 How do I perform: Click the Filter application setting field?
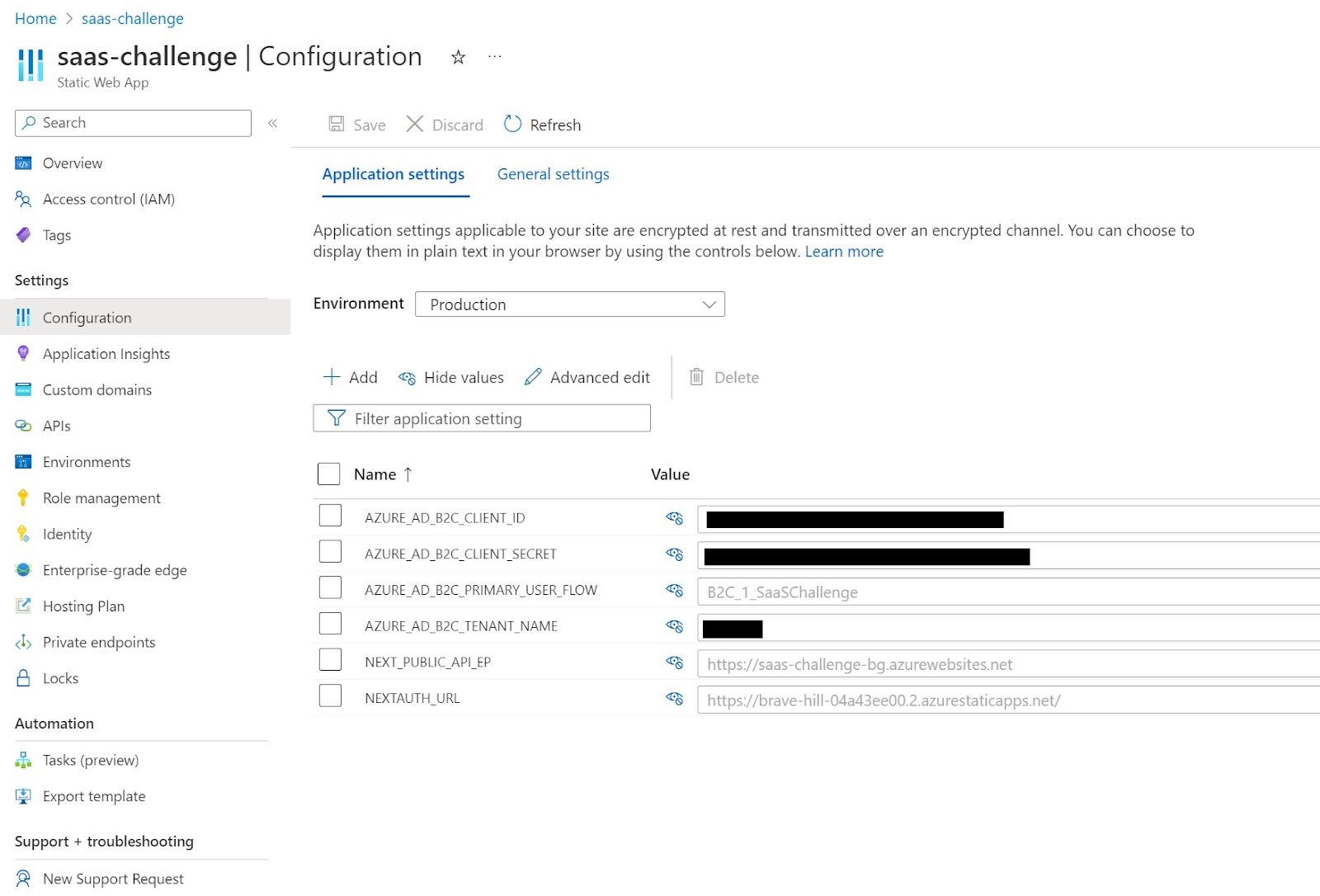[x=482, y=418]
